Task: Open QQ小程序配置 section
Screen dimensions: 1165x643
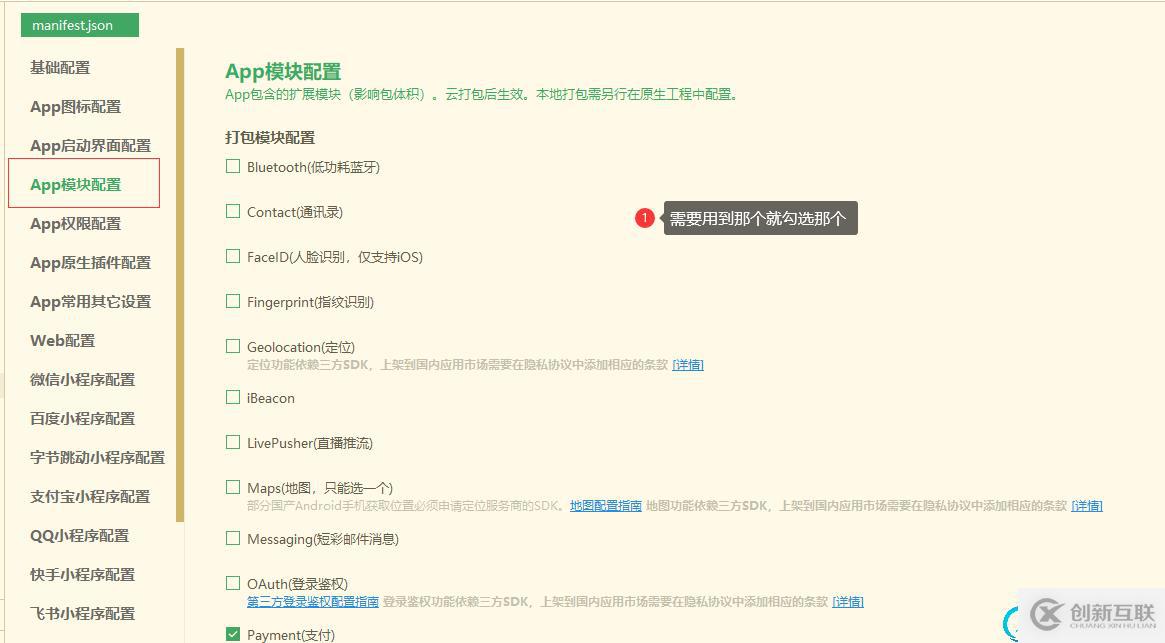Action: 79,535
